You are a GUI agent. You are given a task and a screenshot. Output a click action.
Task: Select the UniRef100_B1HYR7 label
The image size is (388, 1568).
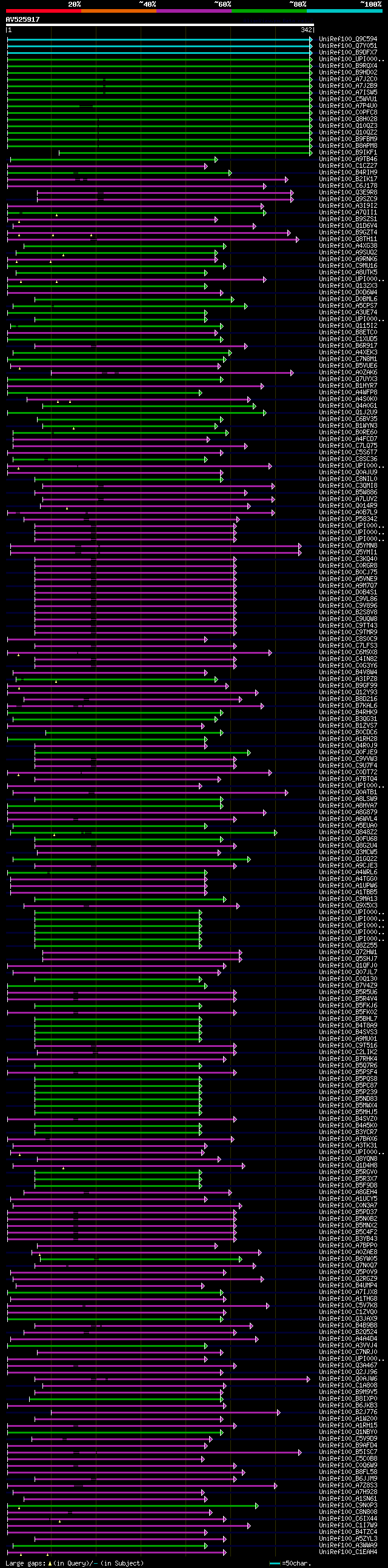348,387
